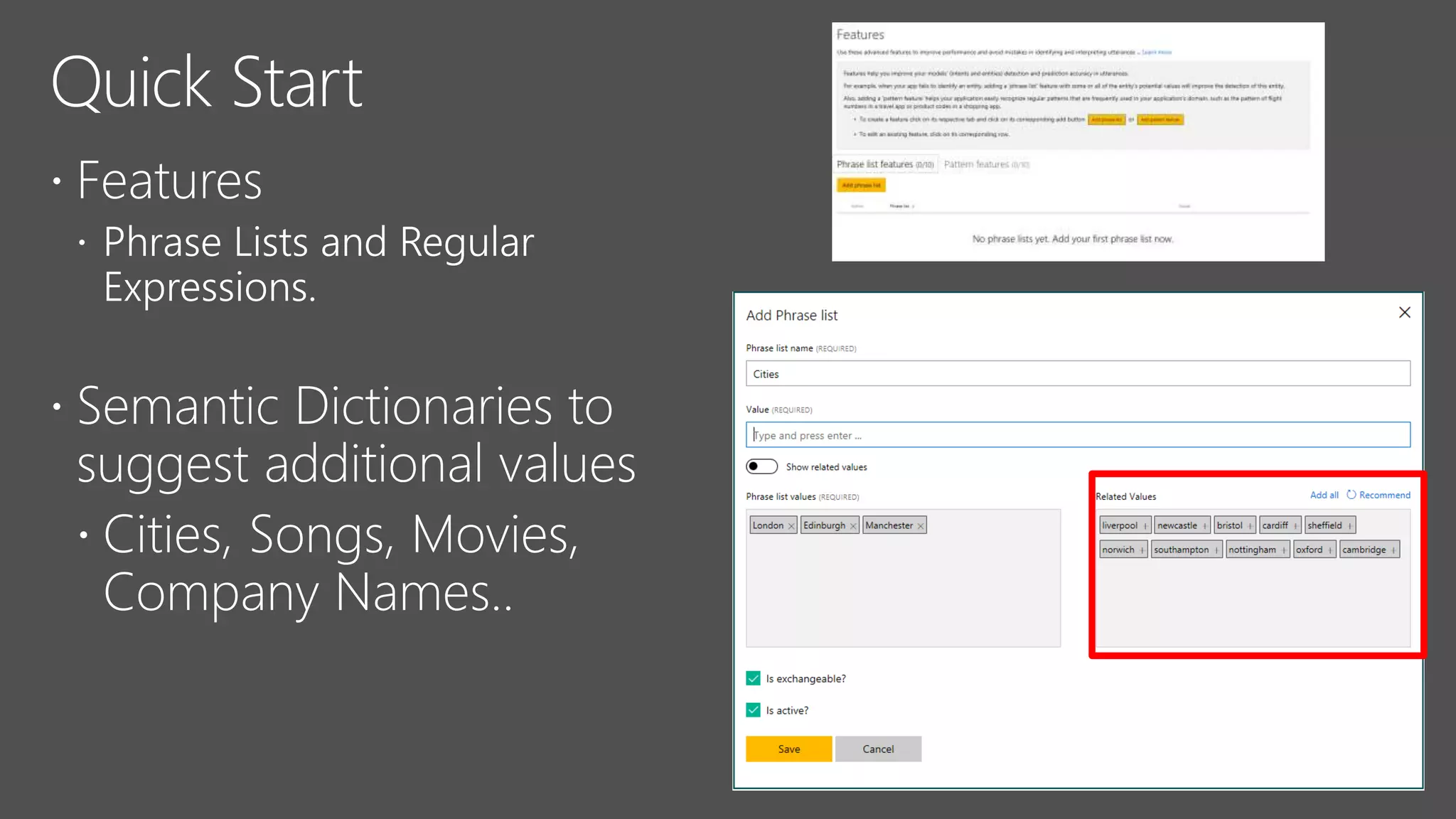Click the Recommend refresh icon
1456x819 pixels.
(1351, 495)
